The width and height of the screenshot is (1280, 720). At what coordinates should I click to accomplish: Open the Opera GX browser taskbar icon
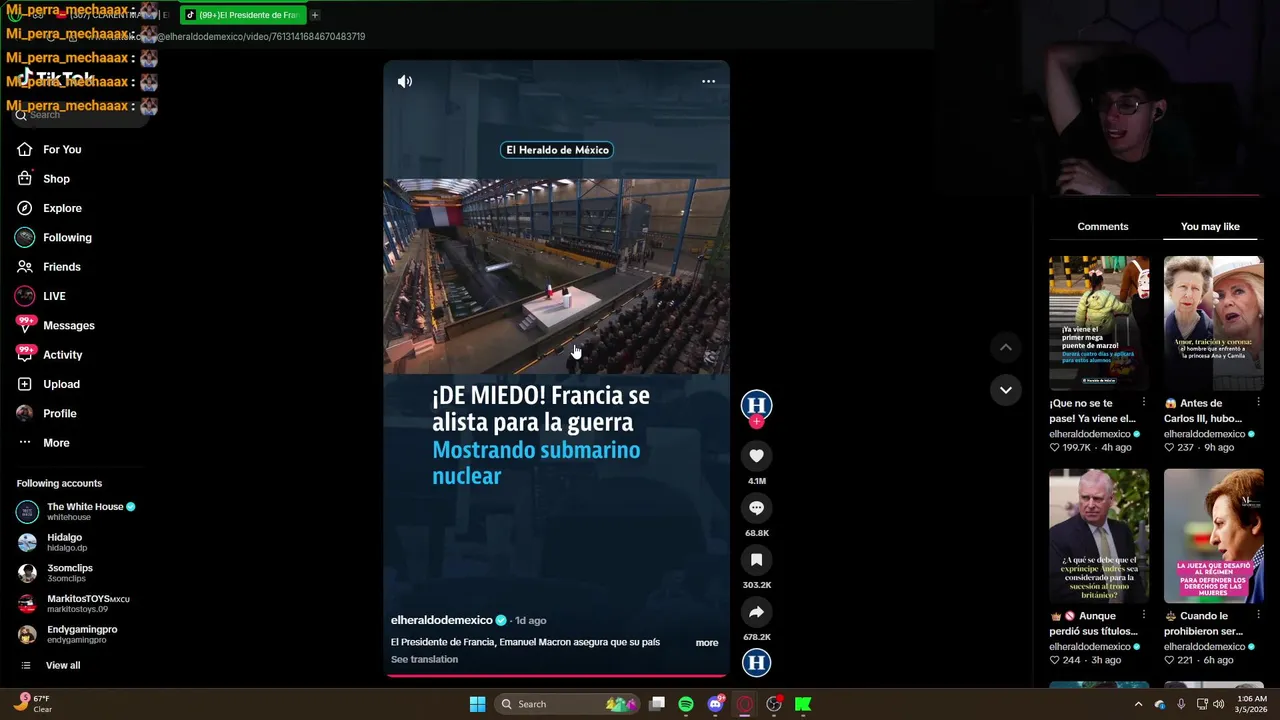pos(744,704)
